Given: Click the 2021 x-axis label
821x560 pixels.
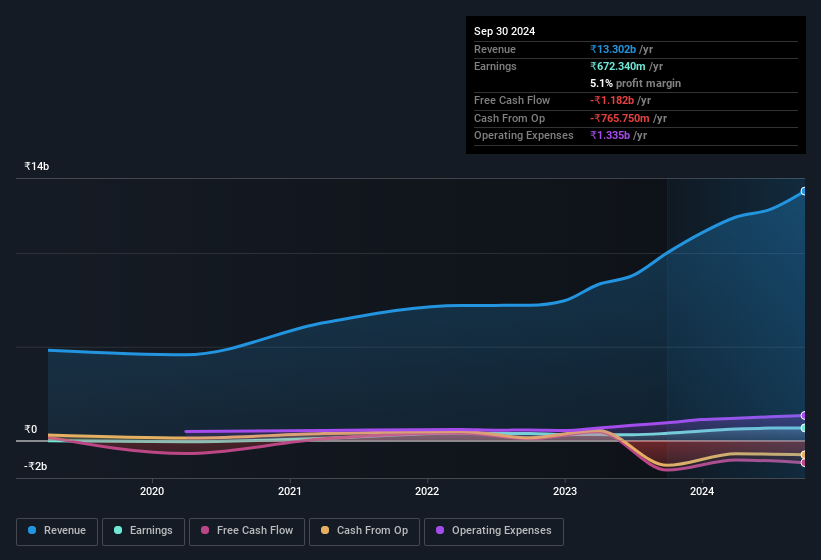Looking at the screenshot, I should 290,491.
